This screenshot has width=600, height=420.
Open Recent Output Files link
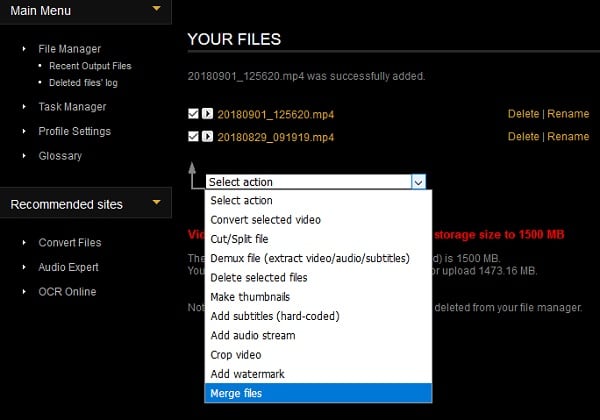pyautogui.click(x=91, y=66)
